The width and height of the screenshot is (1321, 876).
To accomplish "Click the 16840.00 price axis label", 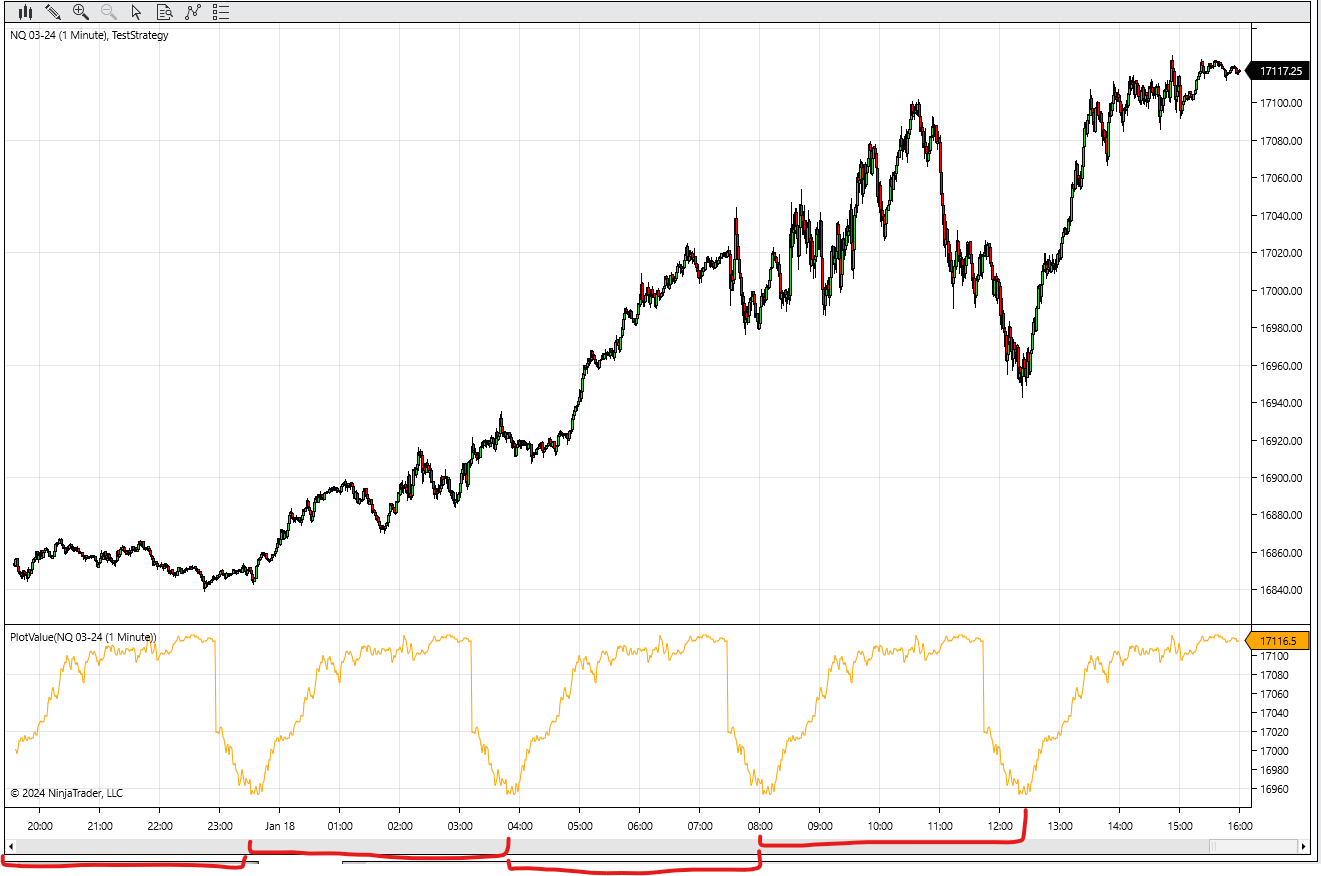I will tap(1281, 590).
